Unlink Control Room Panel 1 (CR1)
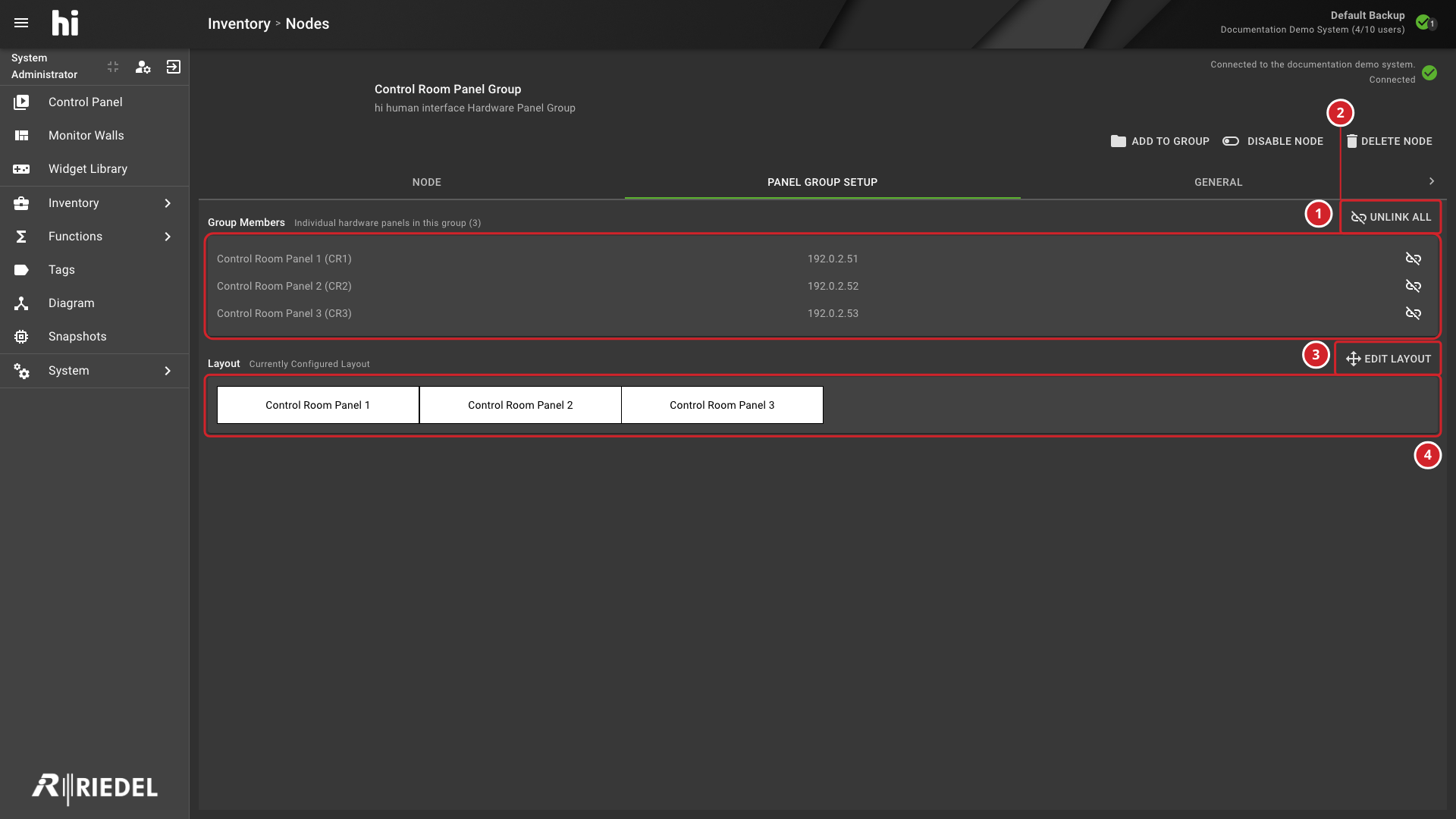The image size is (1456, 819). (x=1413, y=259)
